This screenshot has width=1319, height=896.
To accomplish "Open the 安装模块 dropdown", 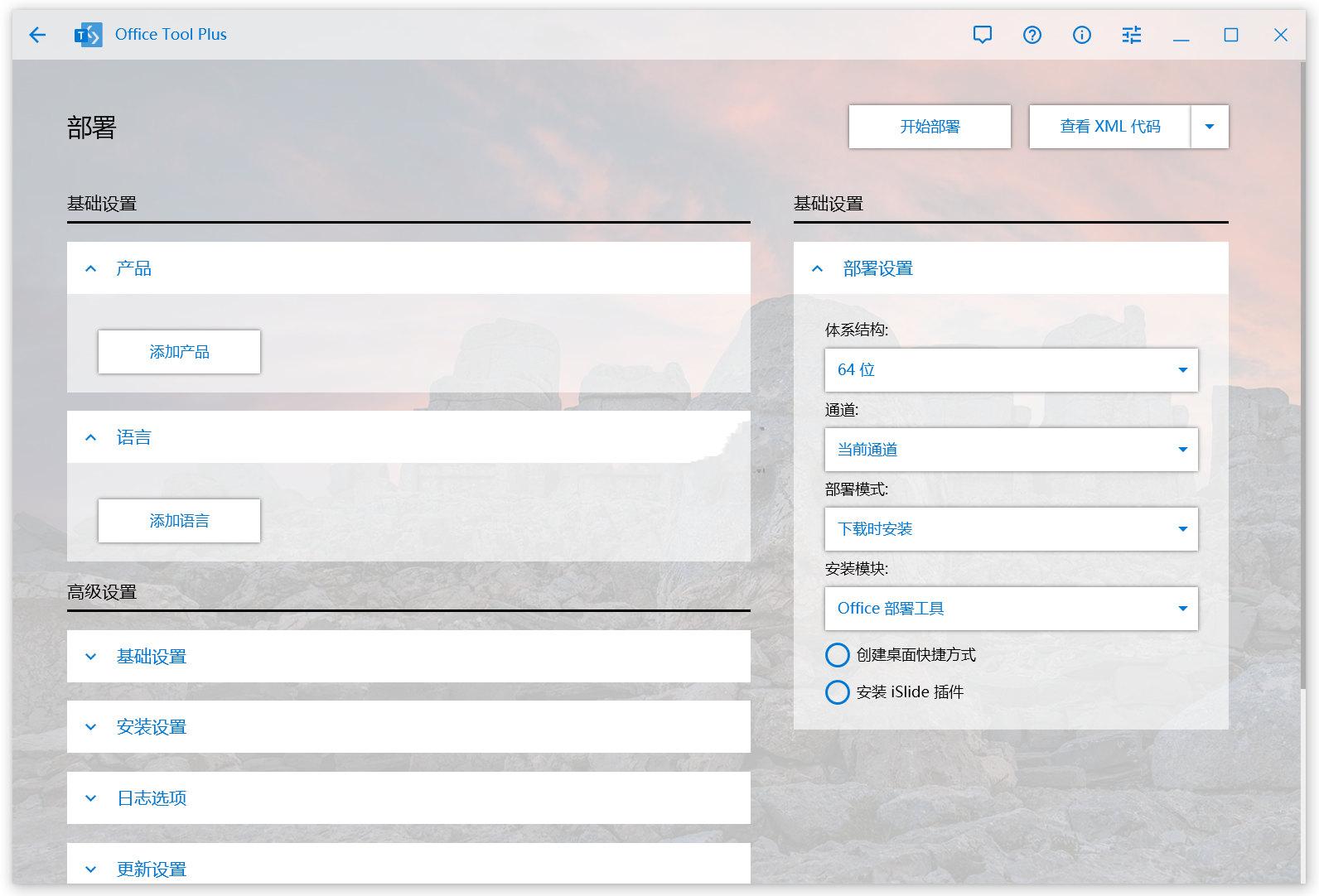I will (x=1011, y=609).
